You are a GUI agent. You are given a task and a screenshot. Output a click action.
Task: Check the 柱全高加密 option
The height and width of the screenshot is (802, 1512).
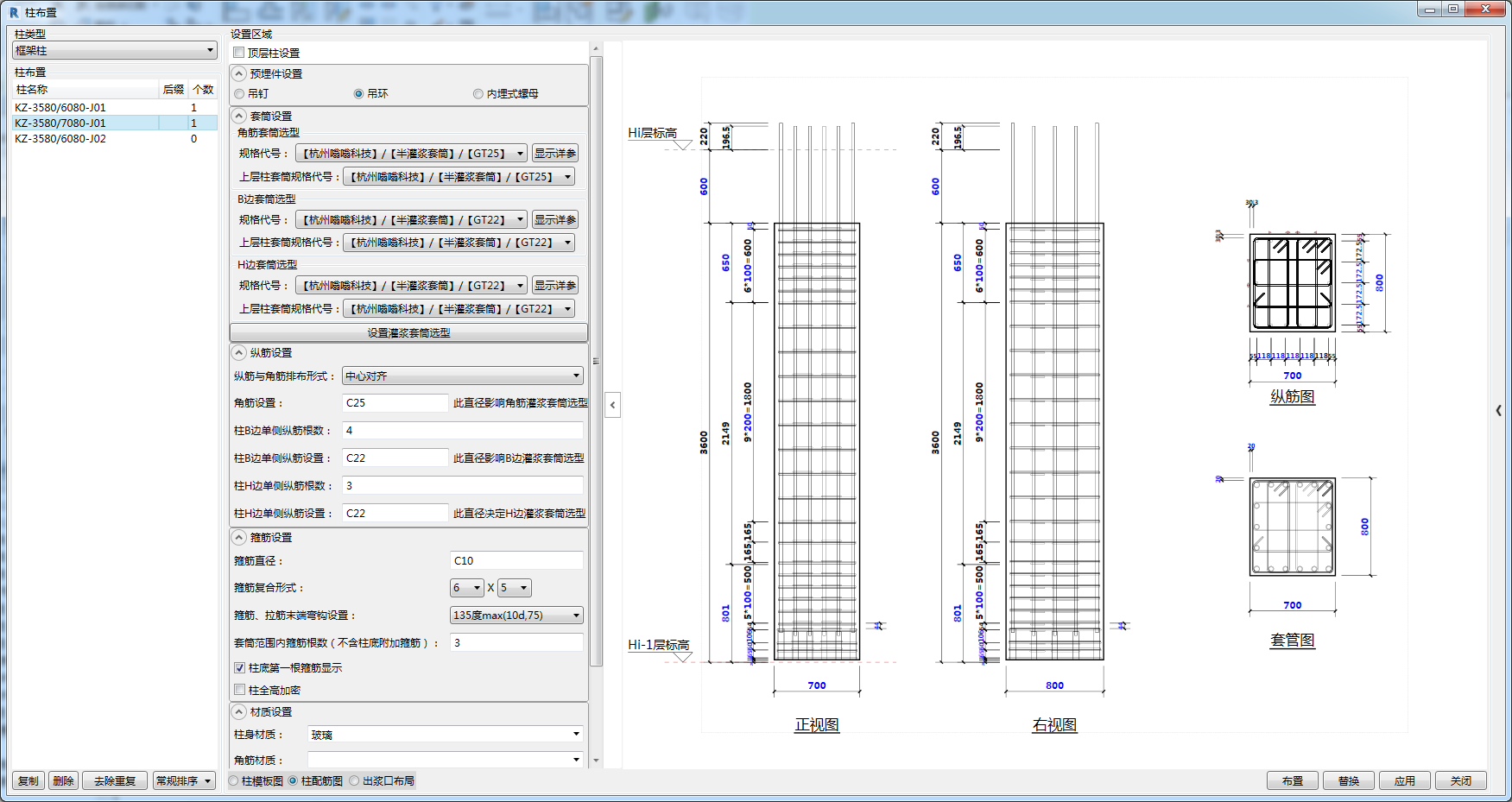(240, 690)
